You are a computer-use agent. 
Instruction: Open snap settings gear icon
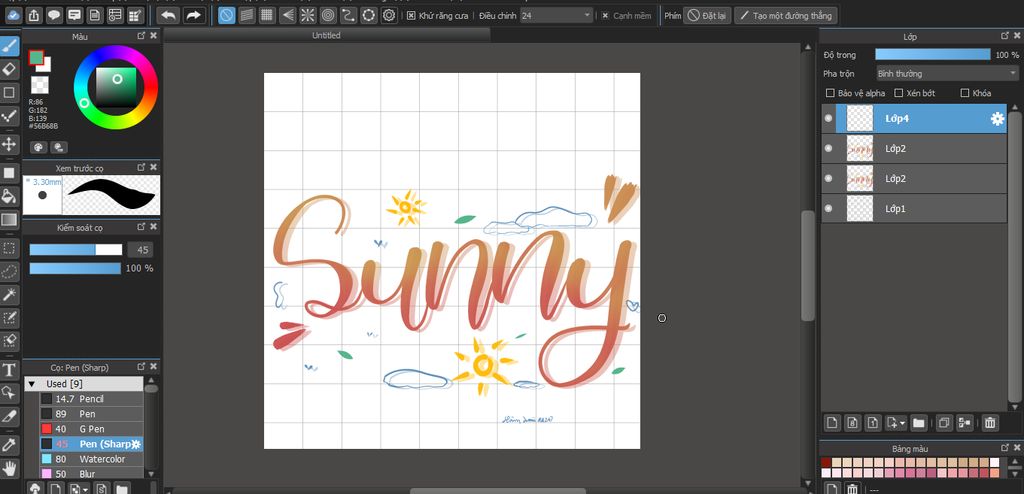[x=389, y=15]
